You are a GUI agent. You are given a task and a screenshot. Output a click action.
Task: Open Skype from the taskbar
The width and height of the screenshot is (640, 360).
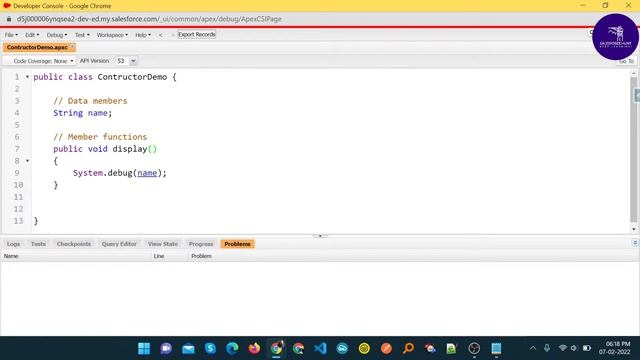(x=210, y=348)
